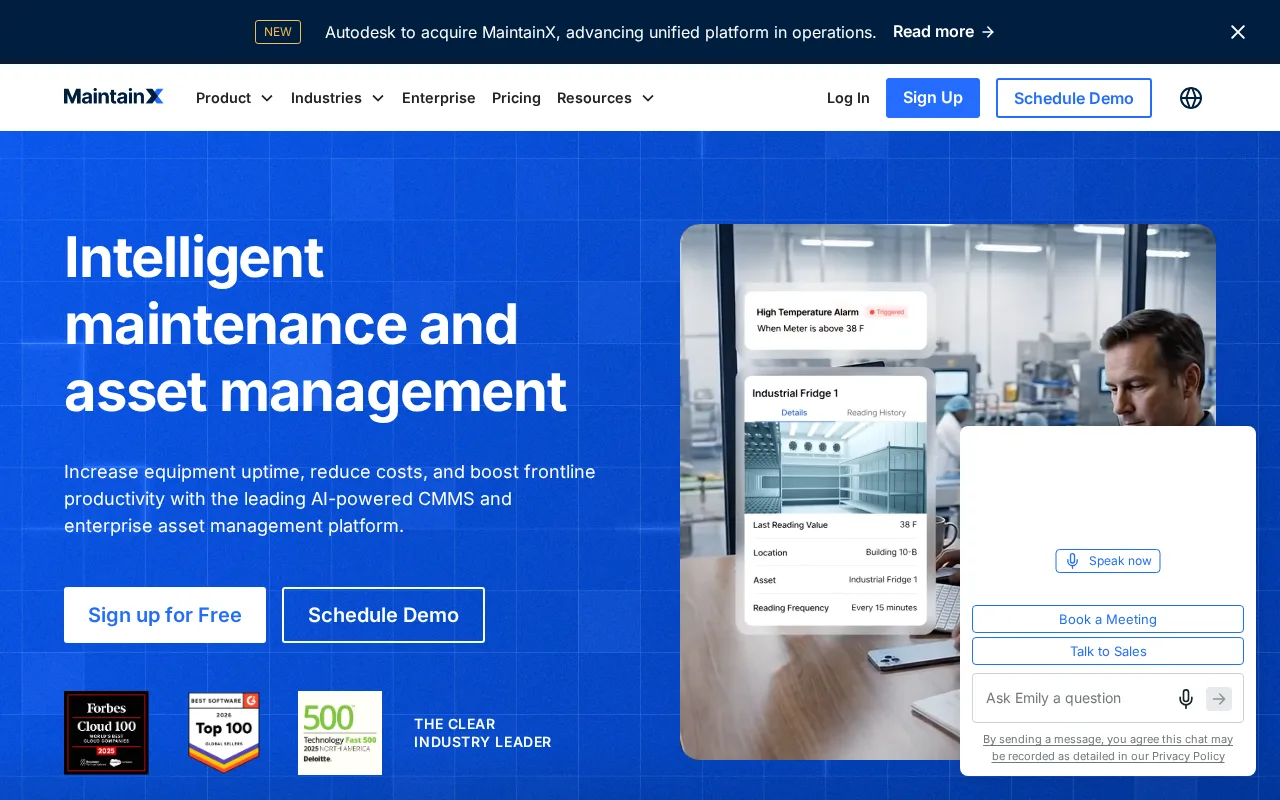Viewport: 1280px width, 800px height.
Task: Open the Enterprise page
Action: point(439,98)
